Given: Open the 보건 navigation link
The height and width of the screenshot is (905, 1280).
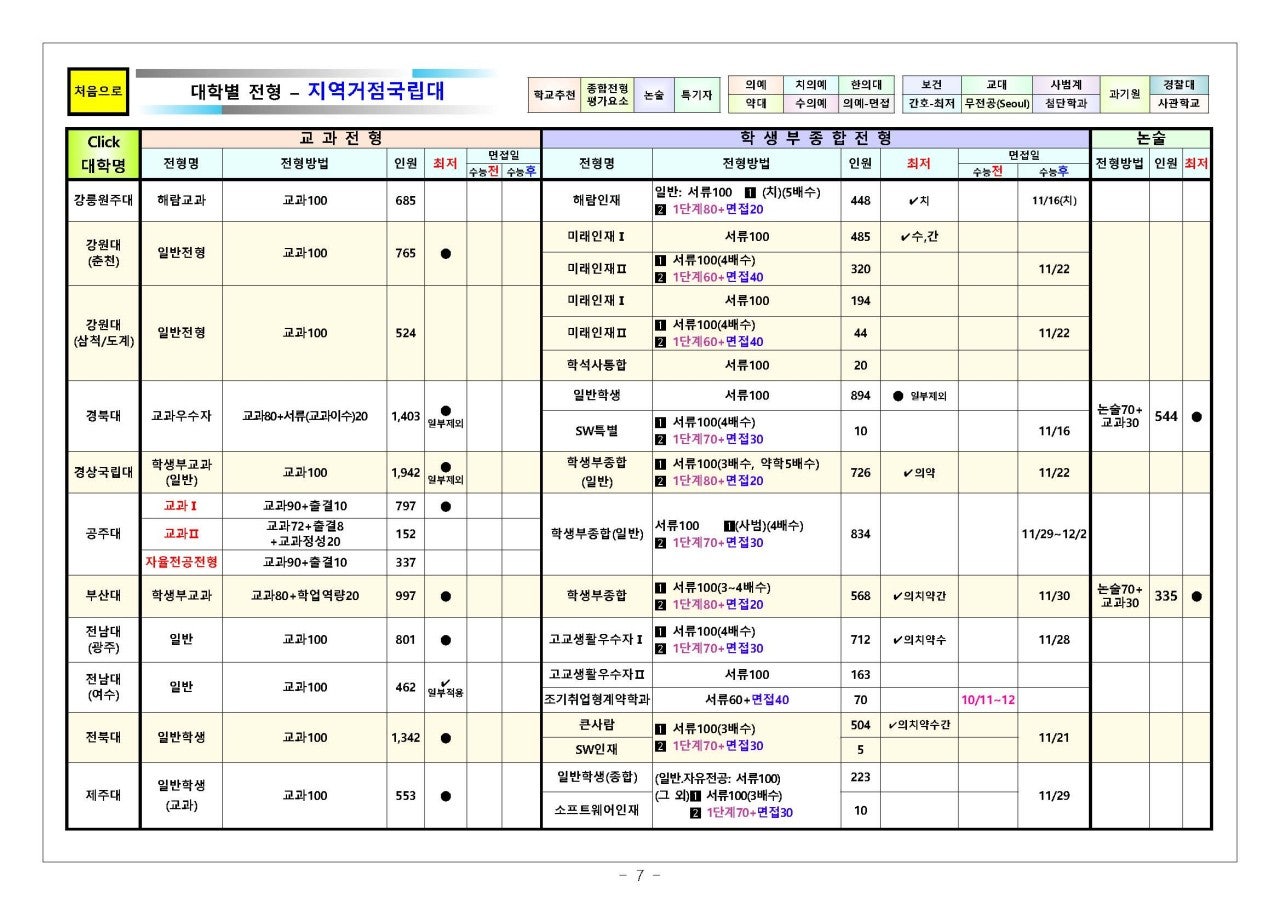Looking at the screenshot, I should click(x=931, y=85).
